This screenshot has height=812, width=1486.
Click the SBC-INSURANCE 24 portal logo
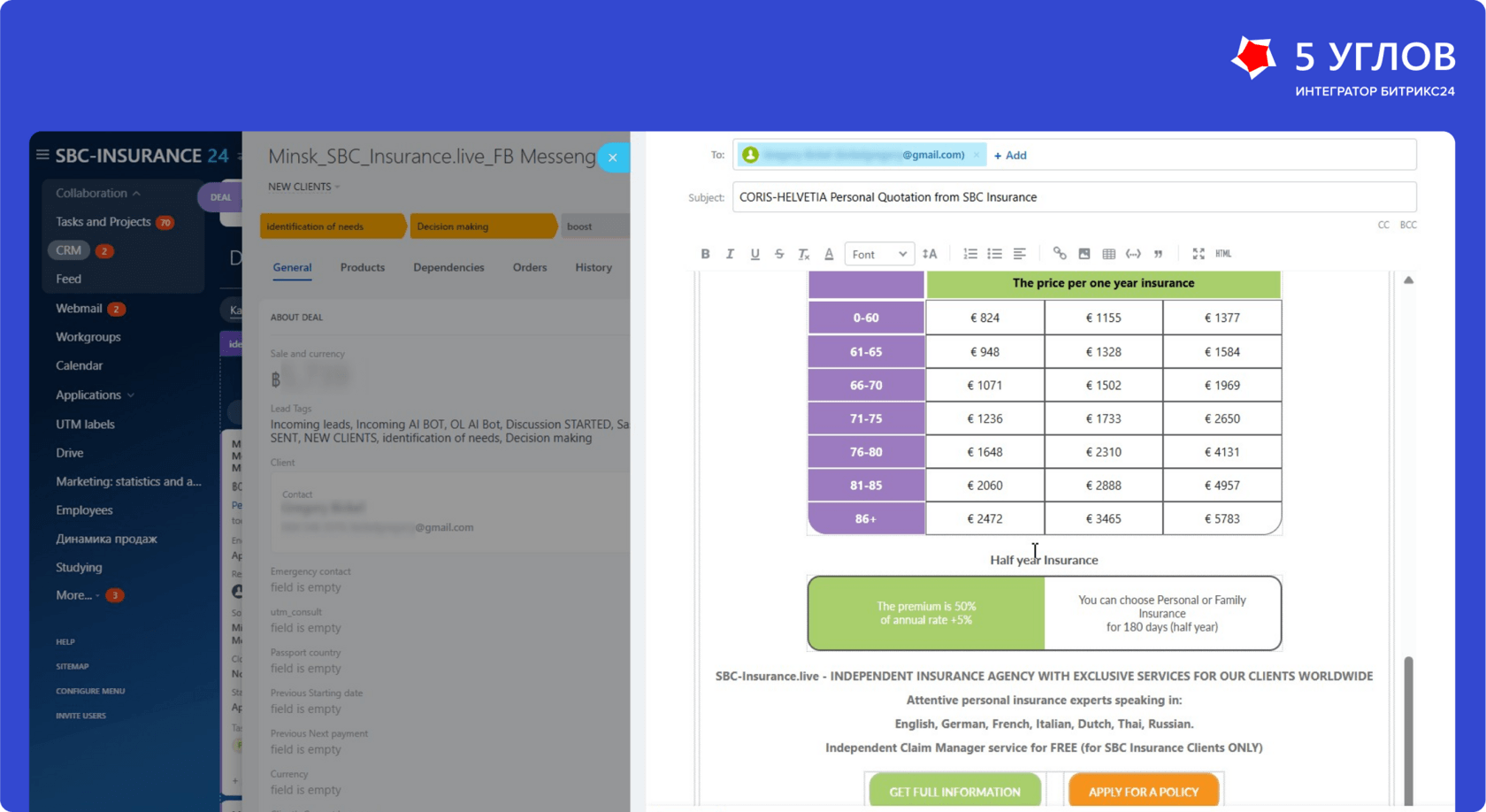[x=142, y=156]
